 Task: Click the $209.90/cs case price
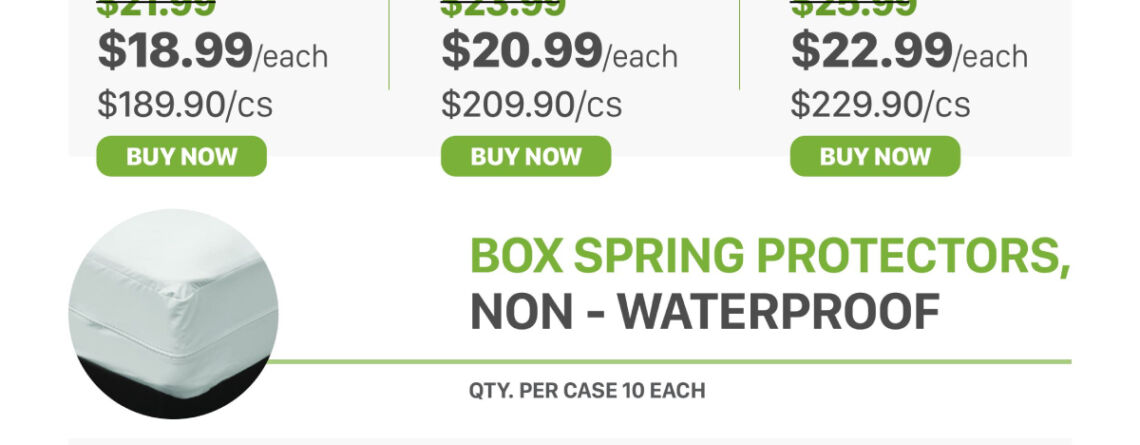tap(531, 104)
